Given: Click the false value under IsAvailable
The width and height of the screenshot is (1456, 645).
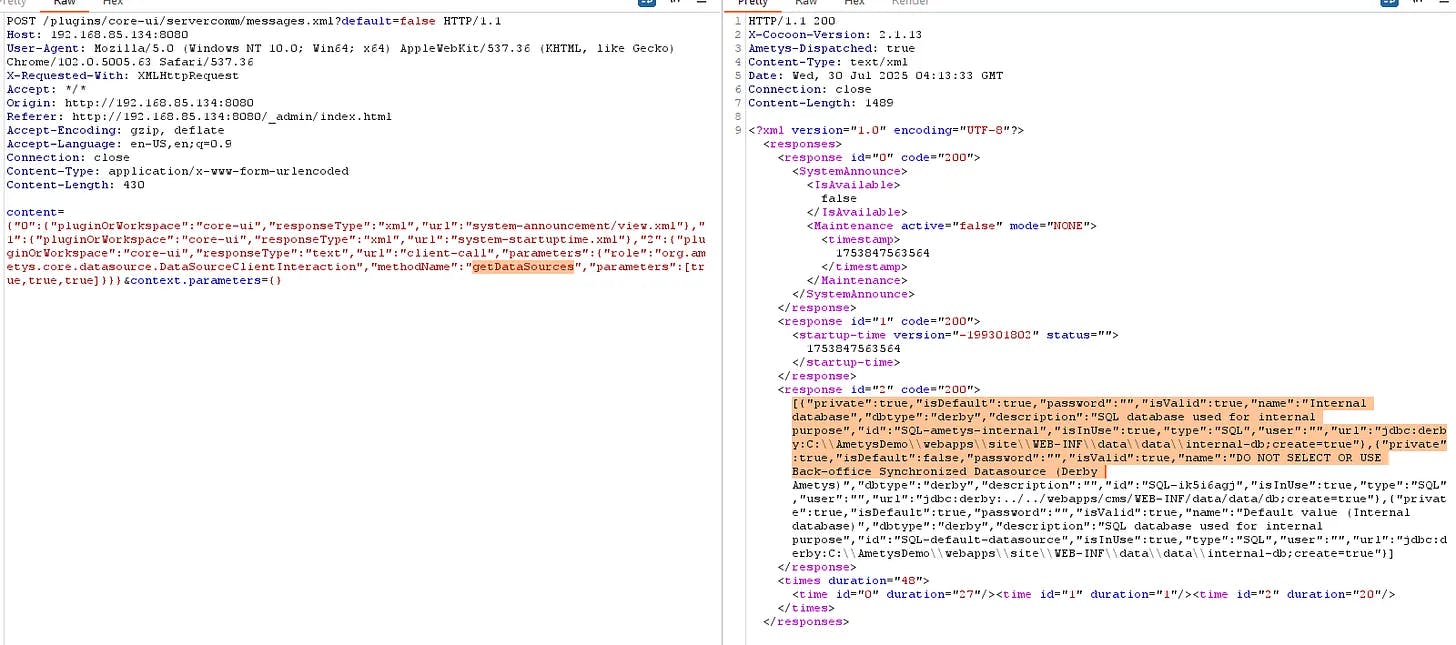Looking at the screenshot, I should pos(839,198).
